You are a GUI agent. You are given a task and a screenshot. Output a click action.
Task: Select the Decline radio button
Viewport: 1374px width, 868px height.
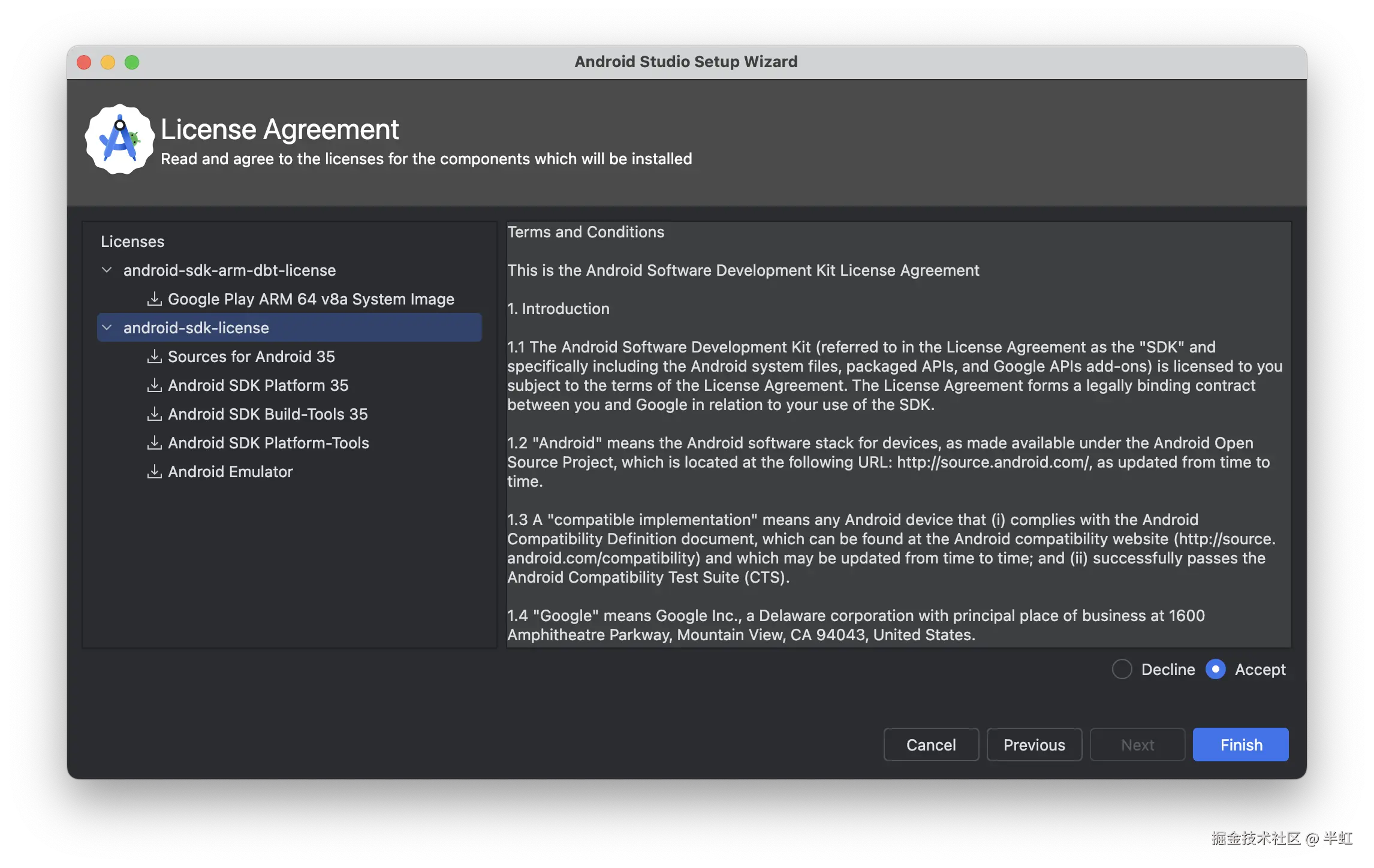point(1122,669)
